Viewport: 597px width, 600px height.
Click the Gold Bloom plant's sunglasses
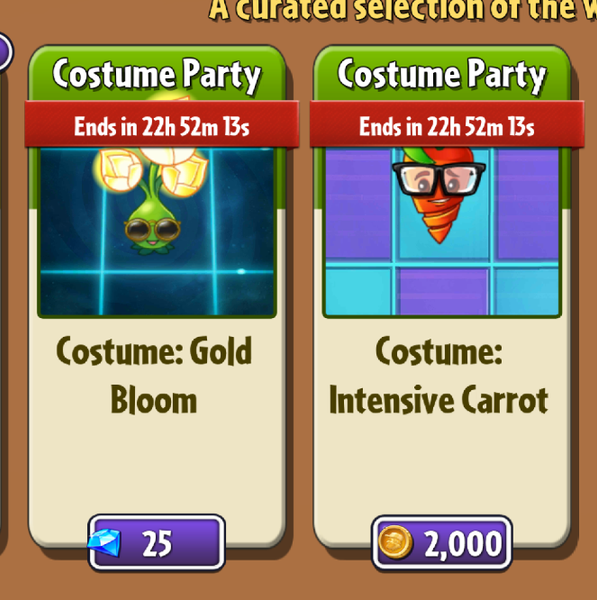click(153, 230)
